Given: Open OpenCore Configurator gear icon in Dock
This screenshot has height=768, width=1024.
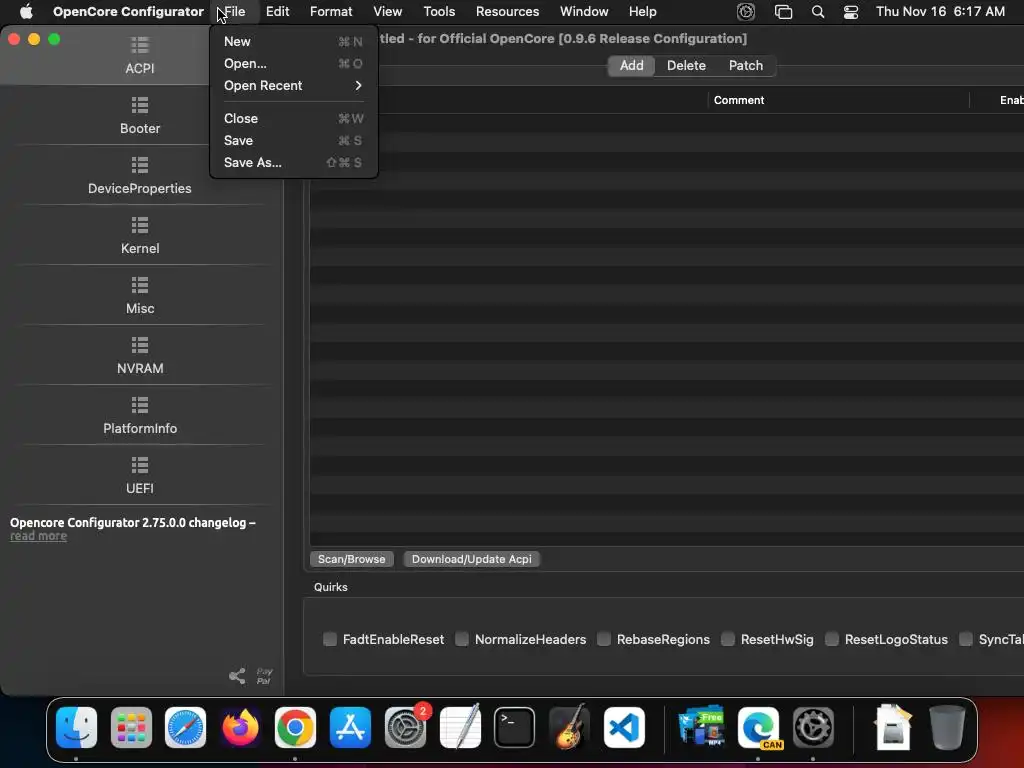Looking at the screenshot, I should click(x=813, y=727).
